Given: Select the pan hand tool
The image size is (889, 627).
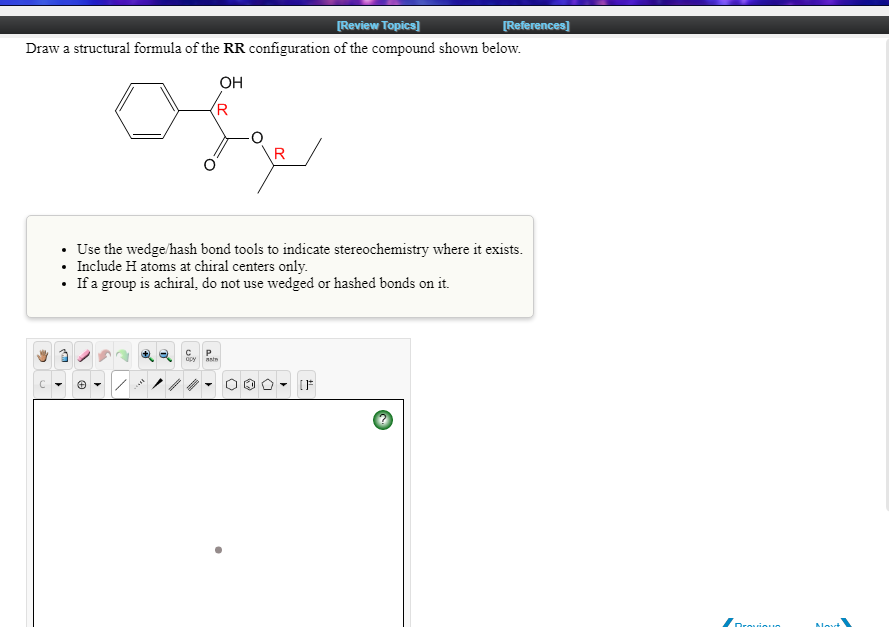Looking at the screenshot, I should pos(42,355).
